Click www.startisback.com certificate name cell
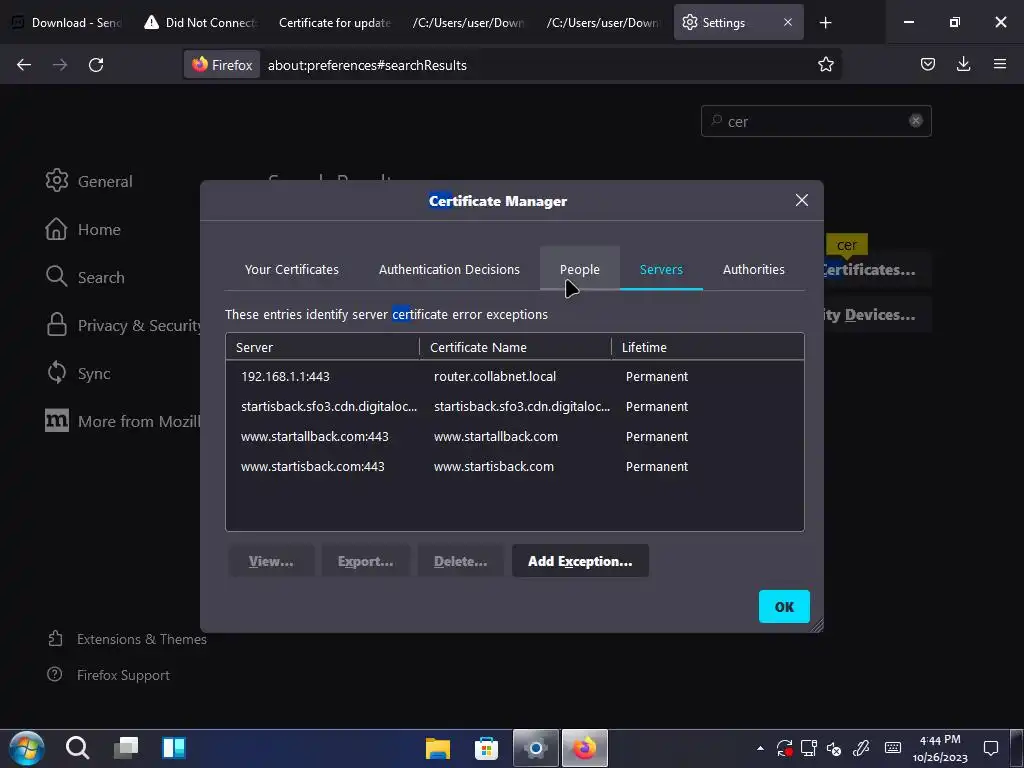Screen dimensions: 1024x768 [x=494, y=467]
